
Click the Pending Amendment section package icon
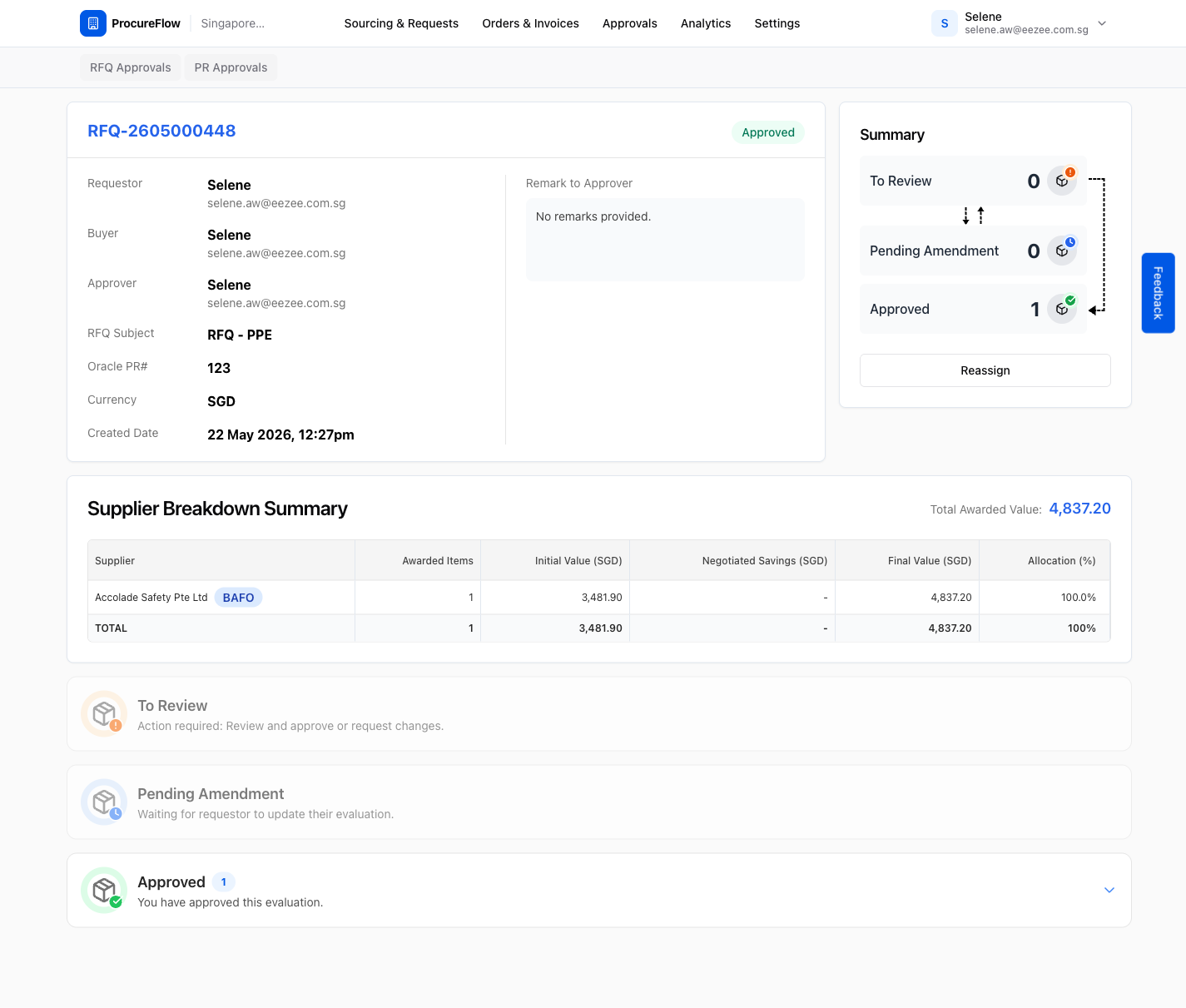coord(104,802)
